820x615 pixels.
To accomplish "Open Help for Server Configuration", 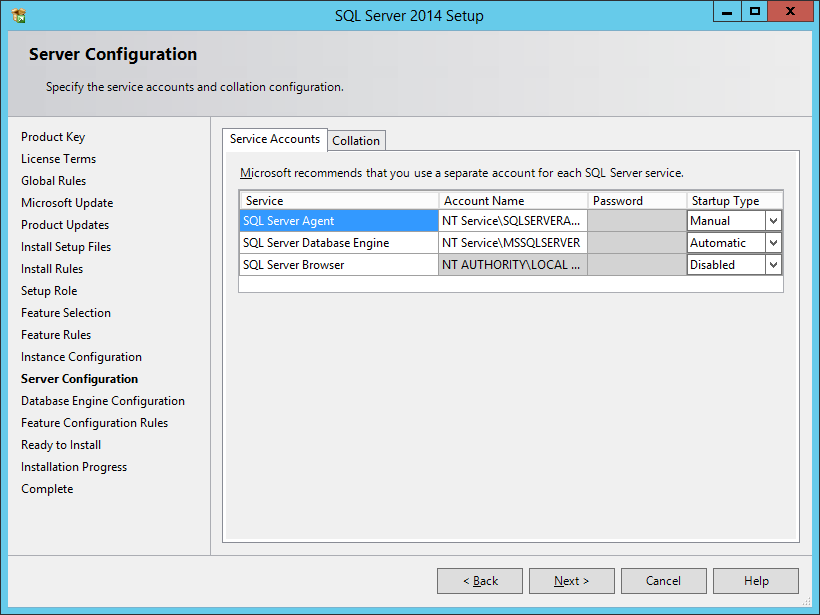I will tap(756, 581).
